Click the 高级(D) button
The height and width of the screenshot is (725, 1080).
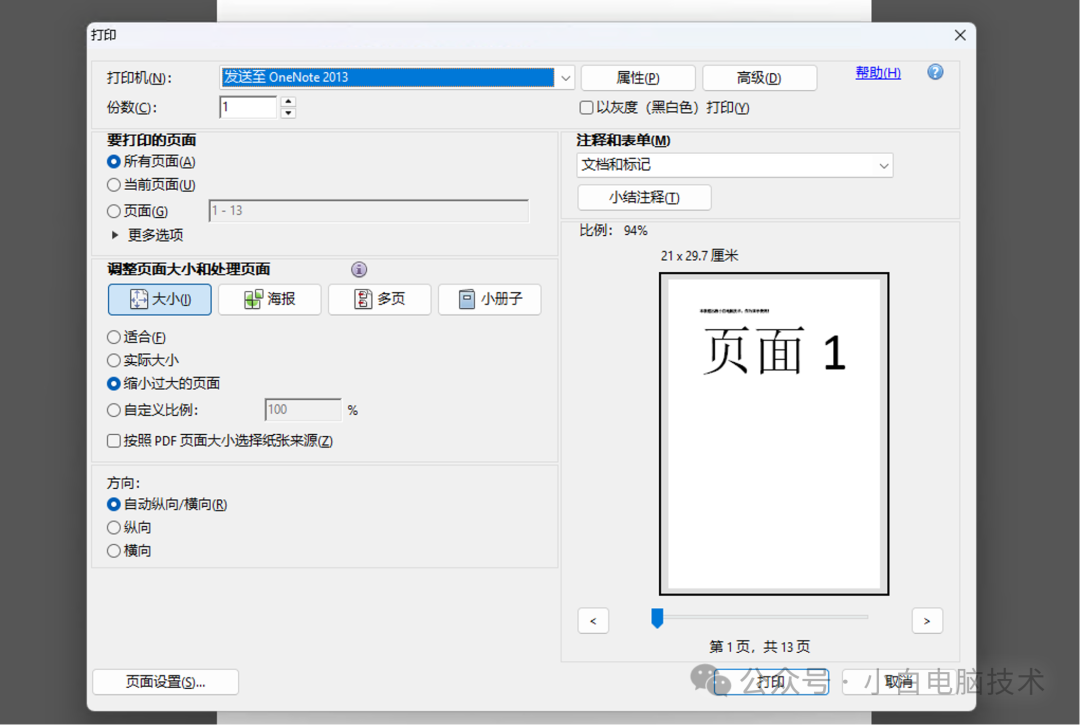[759, 77]
